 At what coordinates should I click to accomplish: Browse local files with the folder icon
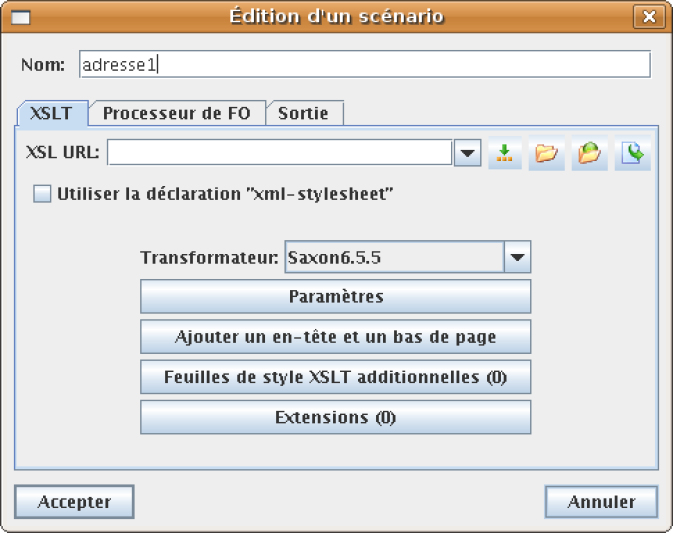(546, 153)
